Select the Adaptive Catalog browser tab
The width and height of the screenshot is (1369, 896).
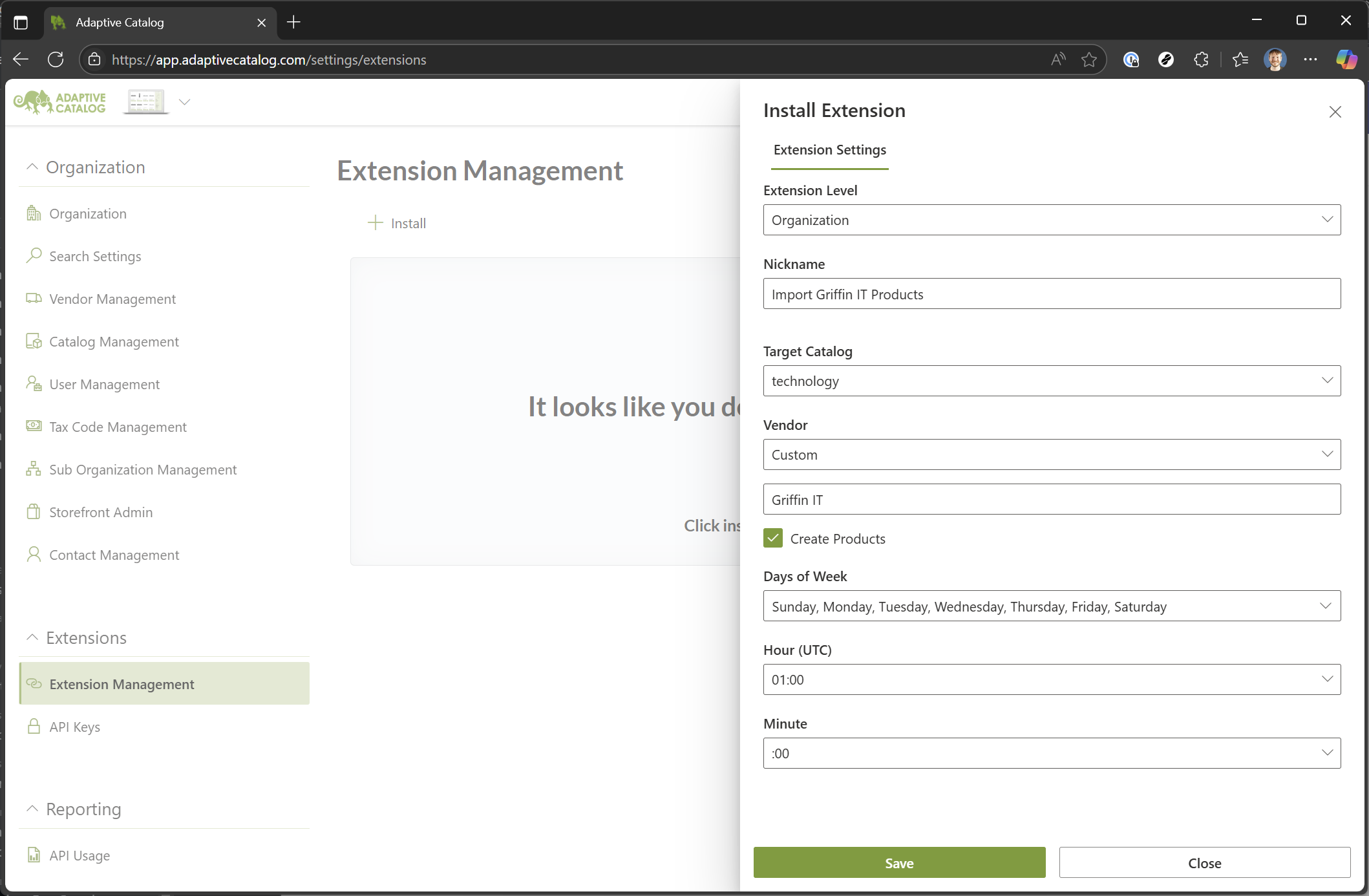pos(160,23)
